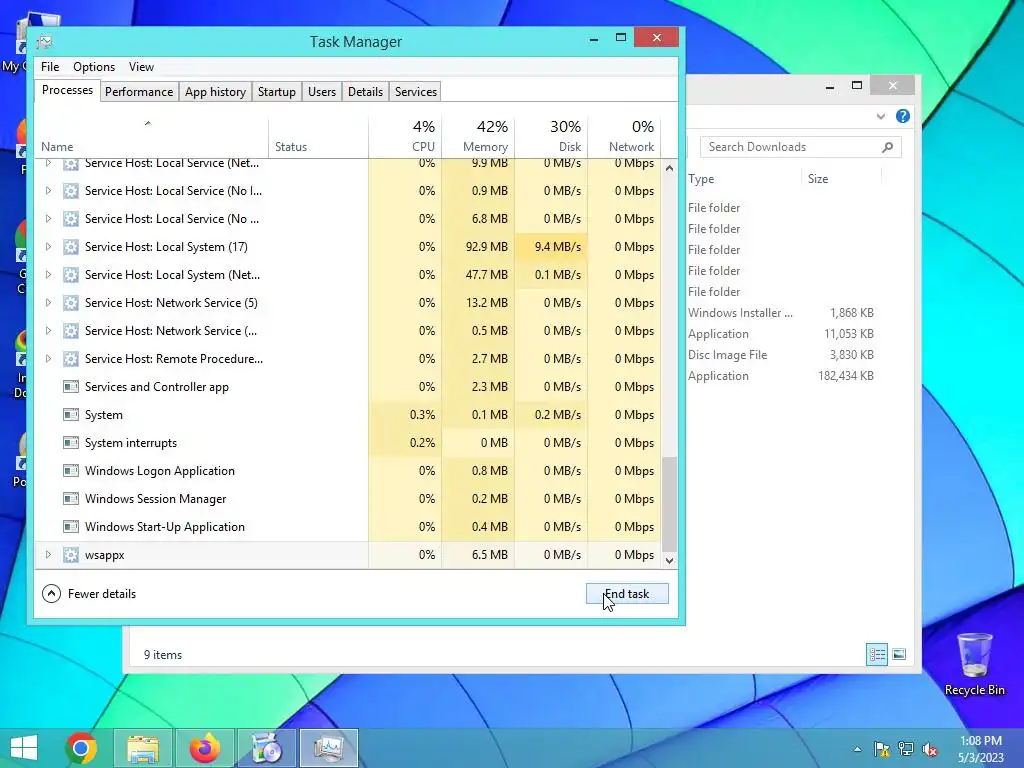Click the icon beside Windows Start-Up Application
The width and height of the screenshot is (1024, 768).
click(71, 527)
